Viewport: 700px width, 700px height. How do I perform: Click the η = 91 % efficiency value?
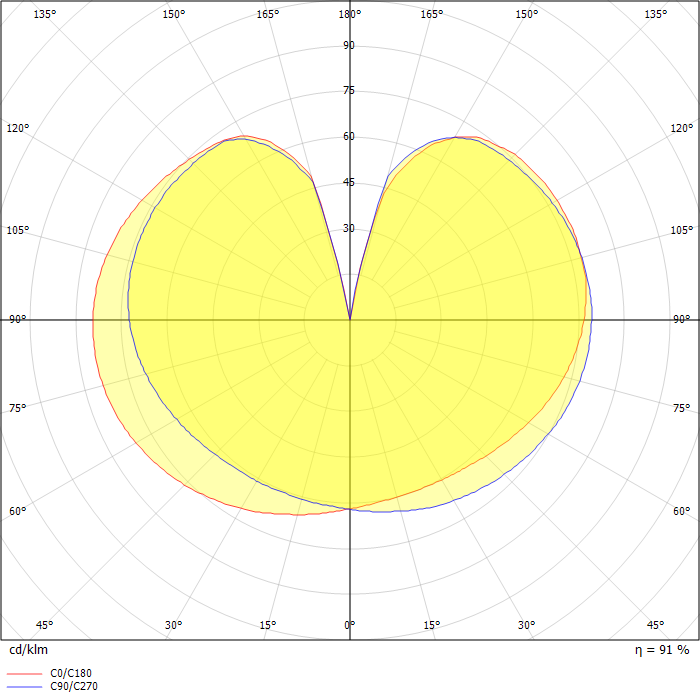[662, 650]
